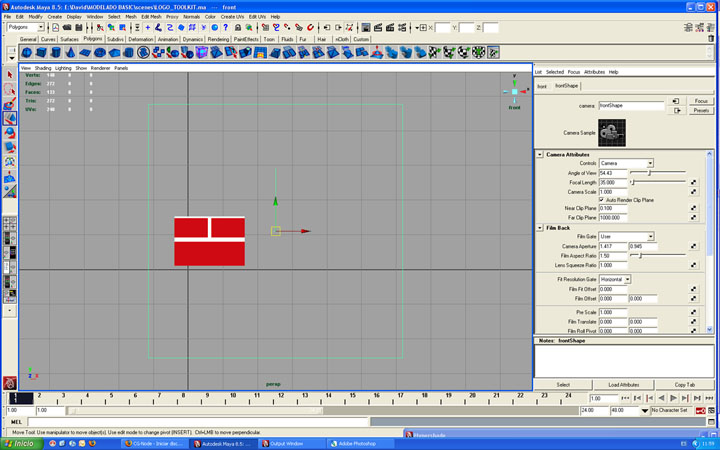Open the Create UVs menu

[x=232, y=17]
